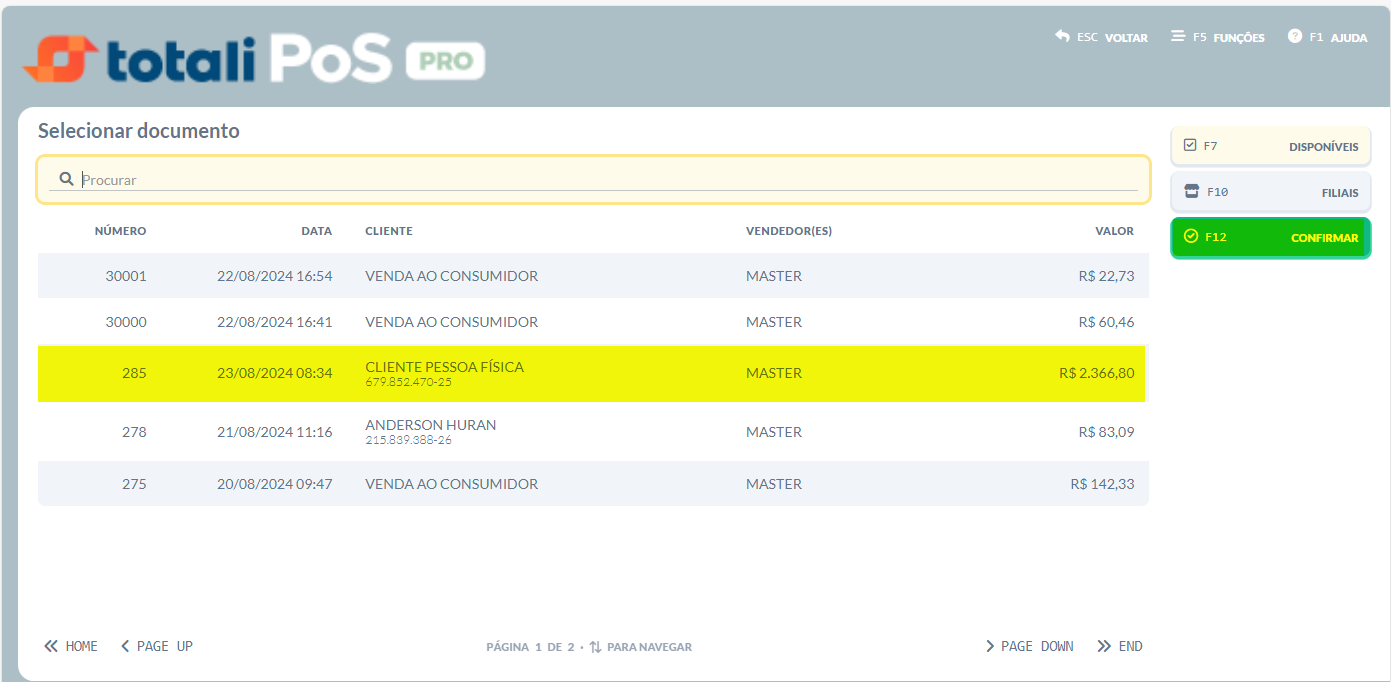This screenshot has height=682, width=1391.
Task: Jump to last page with END
Action: [x=1120, y=646]
